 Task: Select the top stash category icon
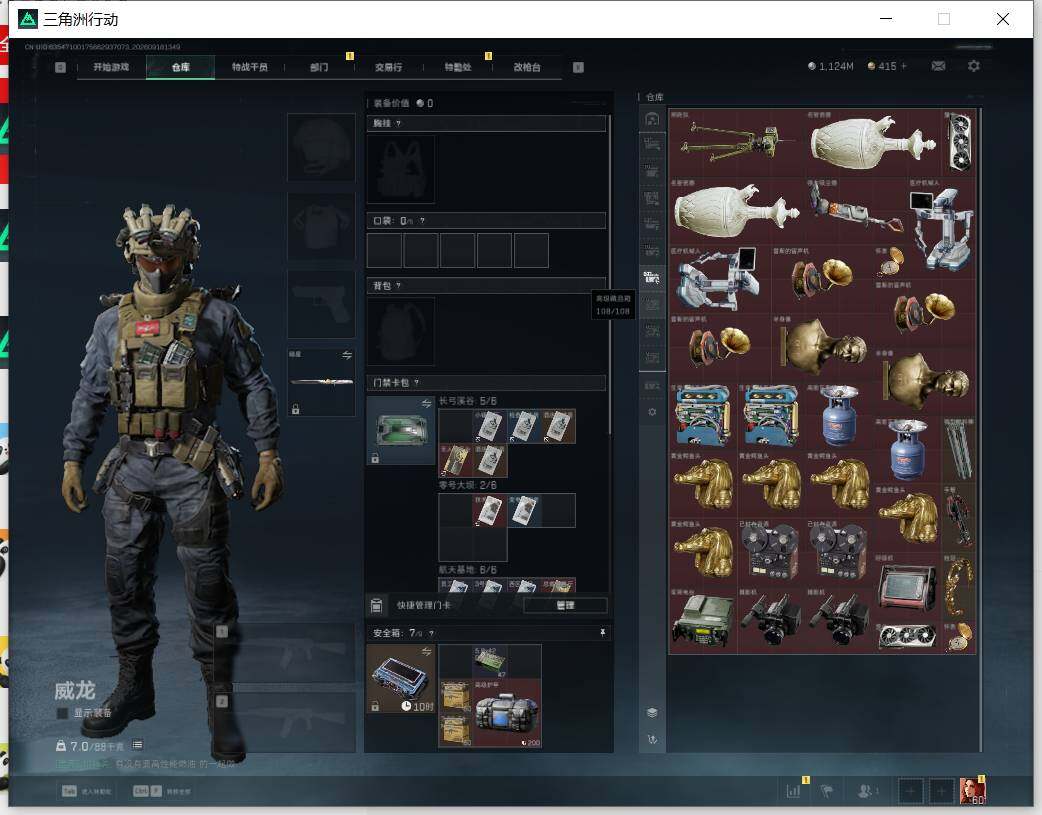click(x=652, y=119)
